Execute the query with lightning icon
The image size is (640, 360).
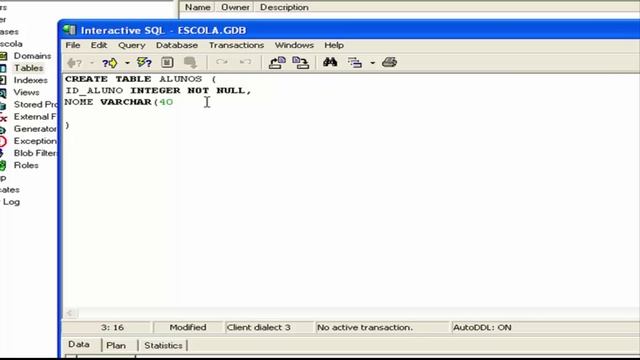(144, 62)
